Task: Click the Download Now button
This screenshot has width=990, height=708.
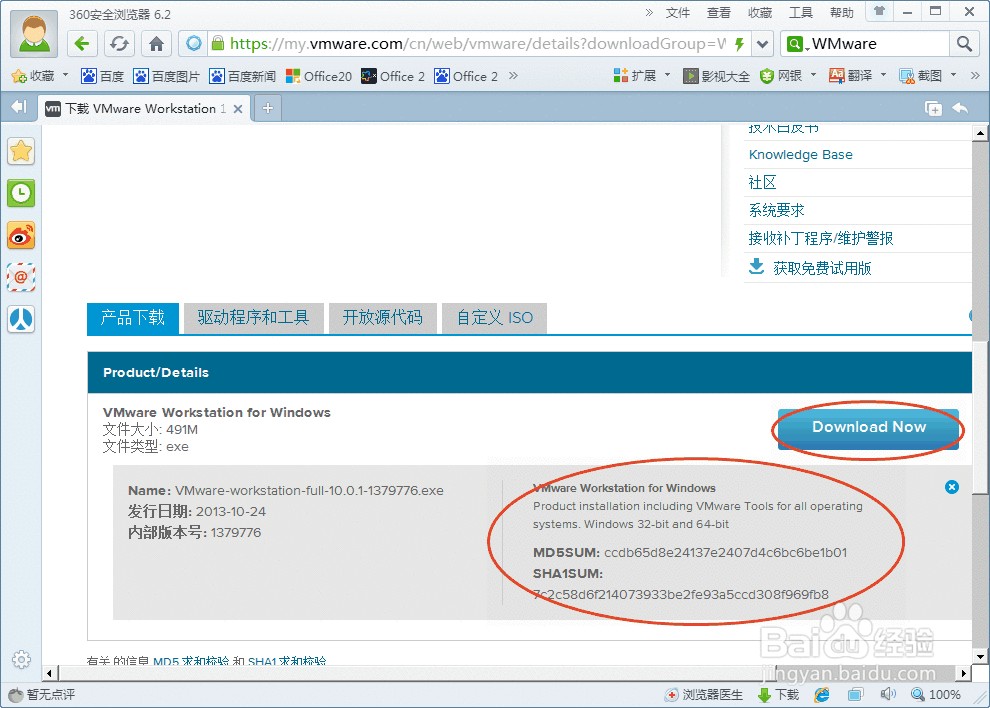Action: [x=866, y=427]
